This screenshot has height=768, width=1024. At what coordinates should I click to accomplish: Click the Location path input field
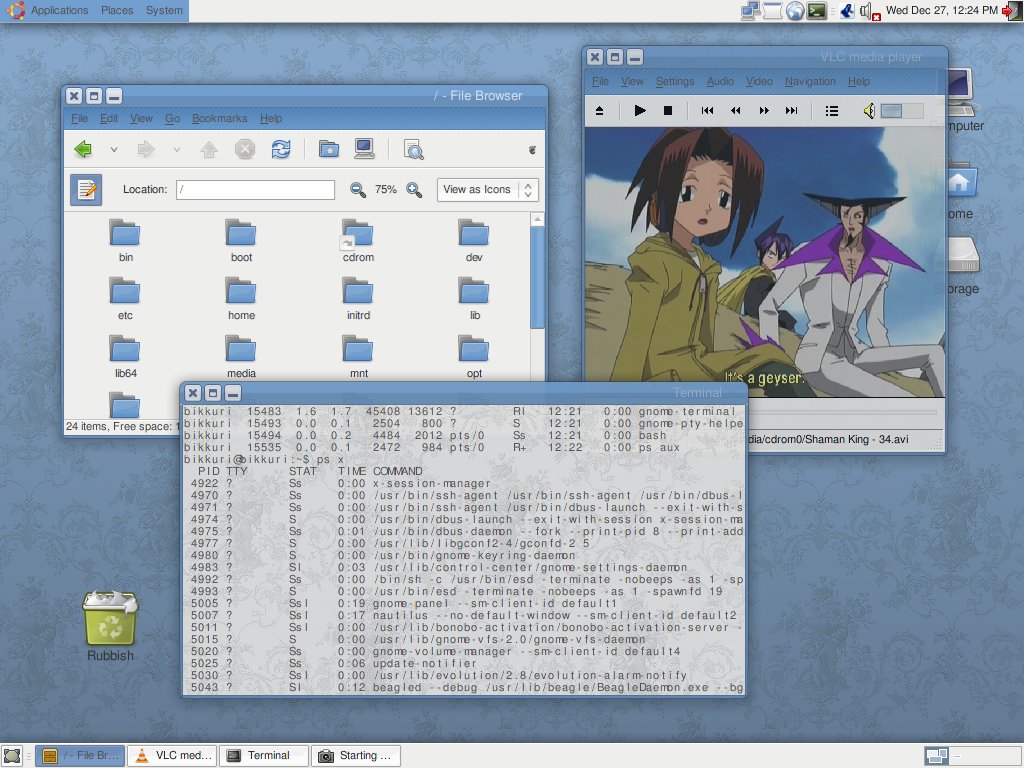[255, 189]
